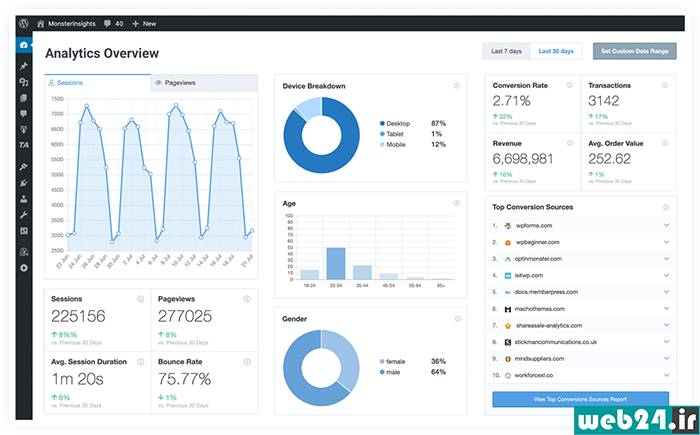Open the Comments speech-bubble sidebar icon

tap(24, 114)
